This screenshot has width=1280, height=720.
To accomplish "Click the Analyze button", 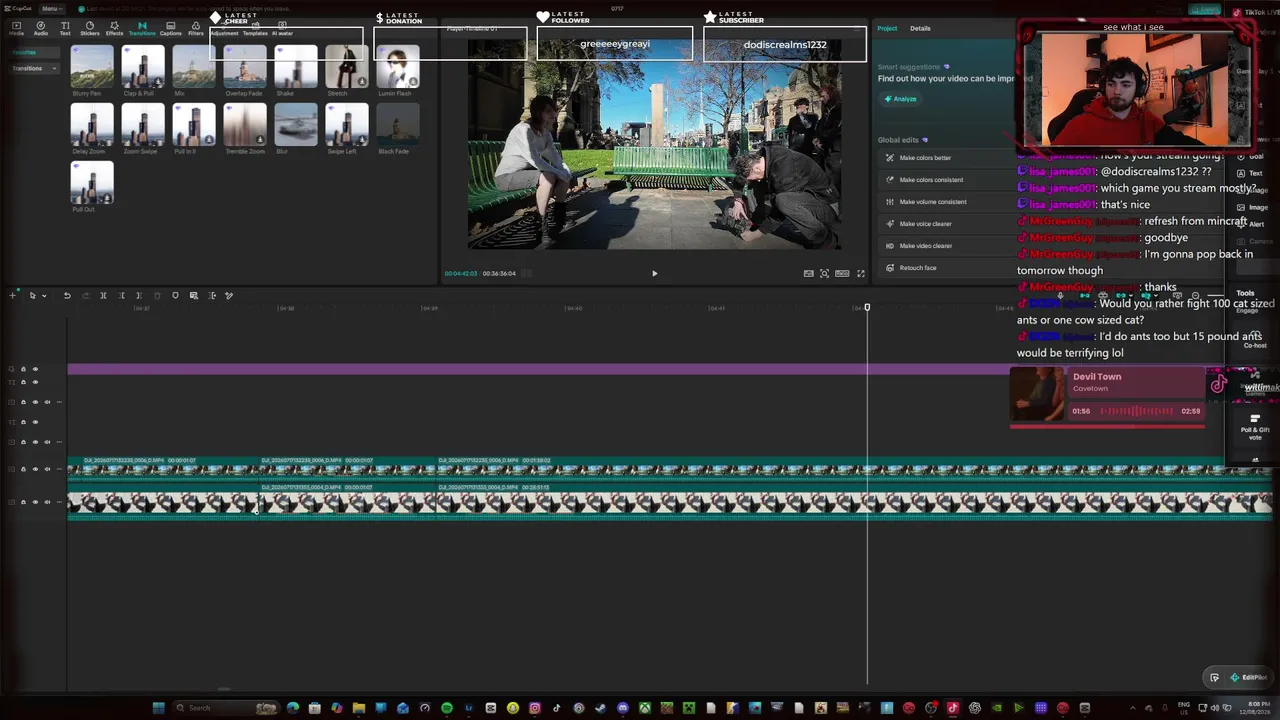I will point(900,99).
